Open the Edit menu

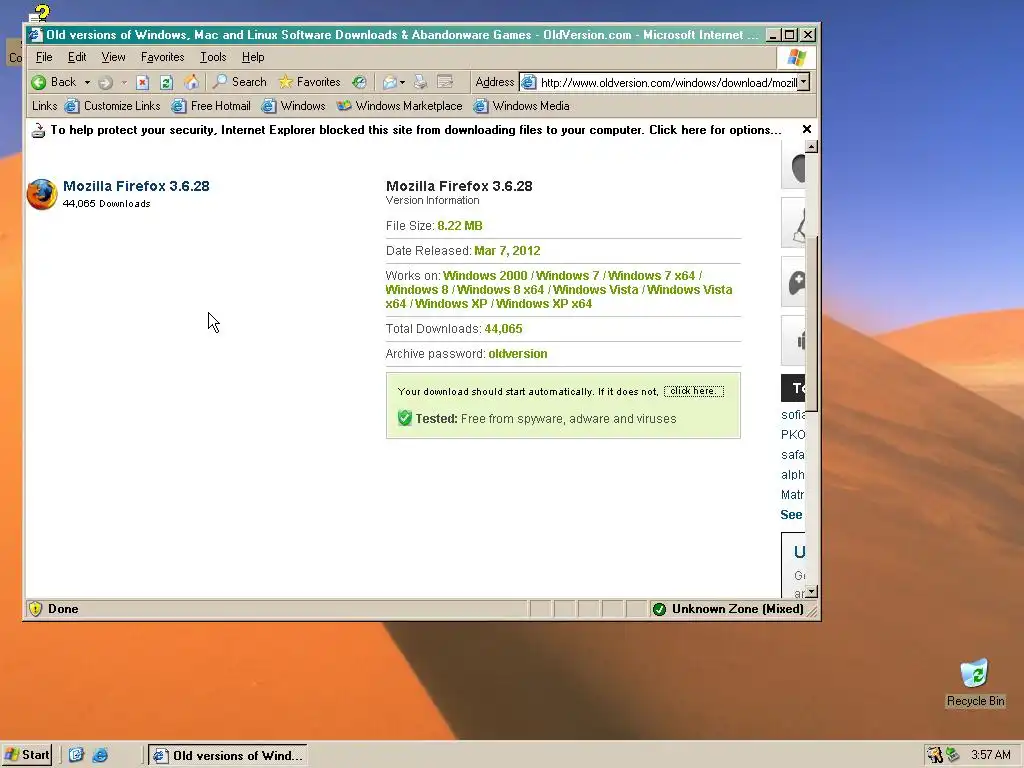76,57
